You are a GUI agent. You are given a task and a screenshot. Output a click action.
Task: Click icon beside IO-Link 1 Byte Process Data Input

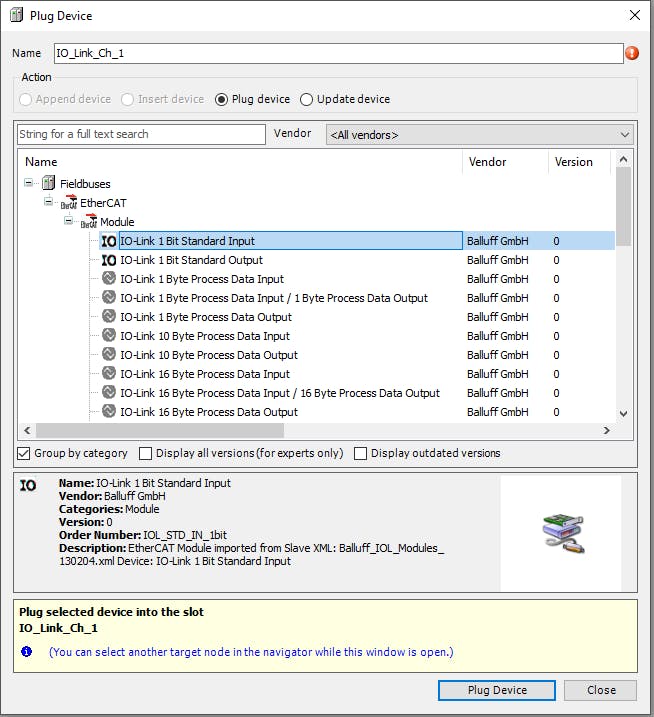[x=109, y=278]
